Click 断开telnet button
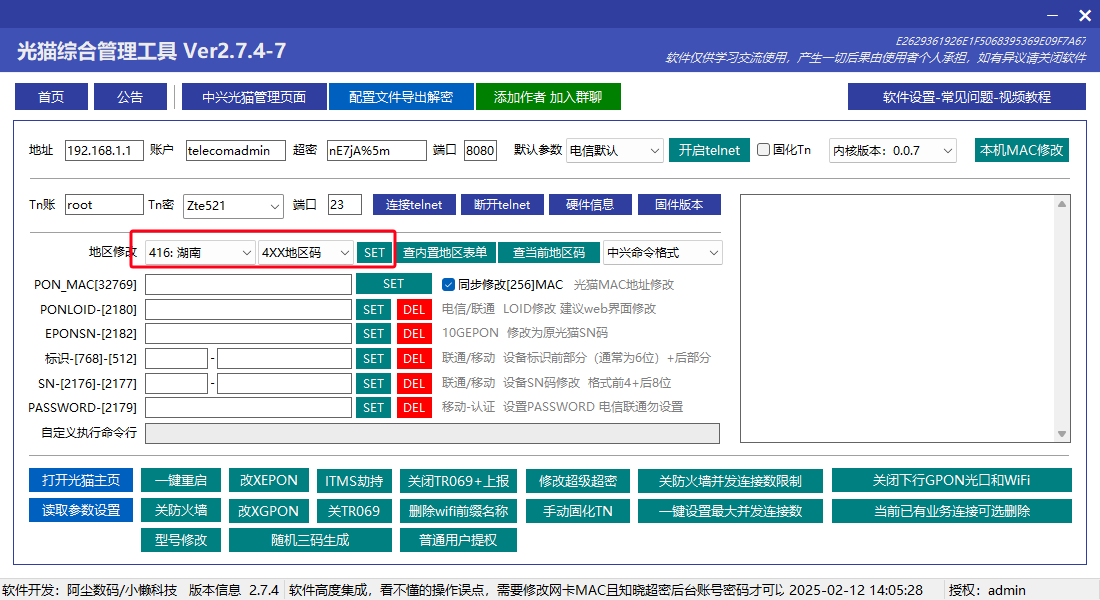Image resolution: width=1100 pixels, height=600 pixels. [x=502, y=205]
